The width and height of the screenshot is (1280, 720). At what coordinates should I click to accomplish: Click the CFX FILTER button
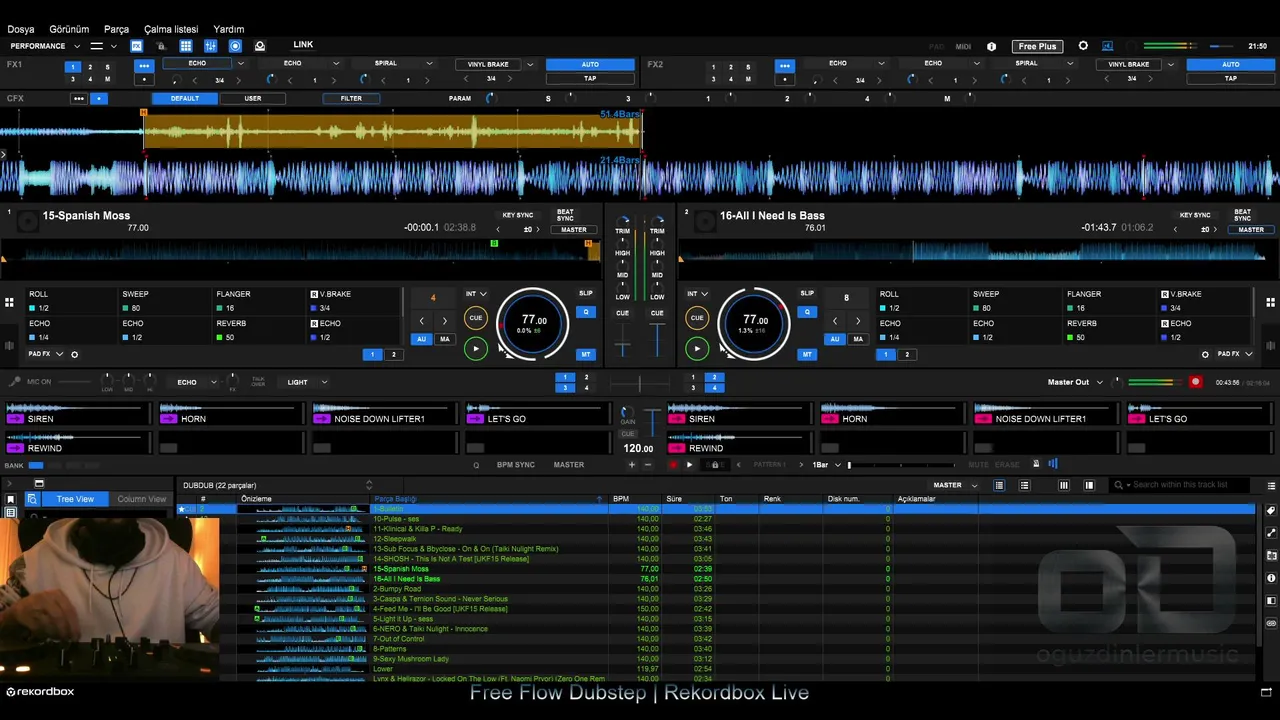(x=351, y=98)
